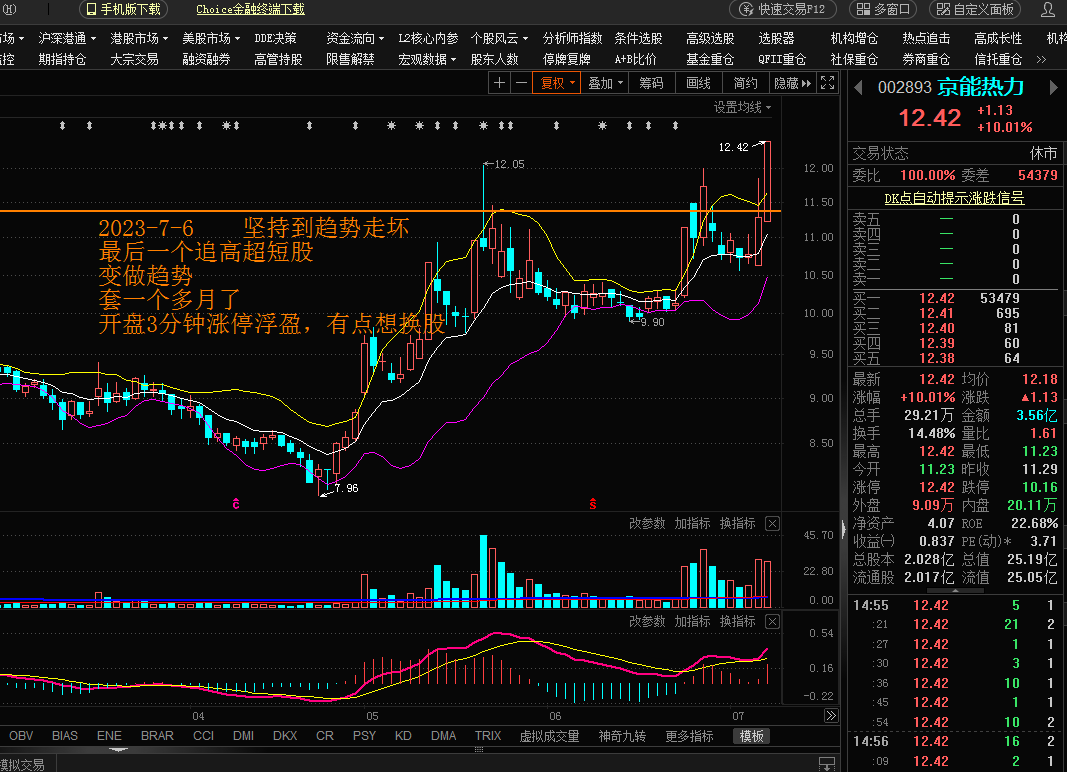Screen dimensions: 1067x772
Task: Select the 模板 template tab
Action: tap(751, 736)
